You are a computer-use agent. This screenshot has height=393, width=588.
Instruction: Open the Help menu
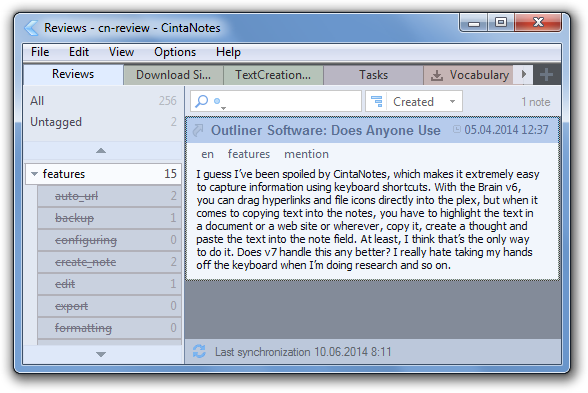click(x=228, y=52)
